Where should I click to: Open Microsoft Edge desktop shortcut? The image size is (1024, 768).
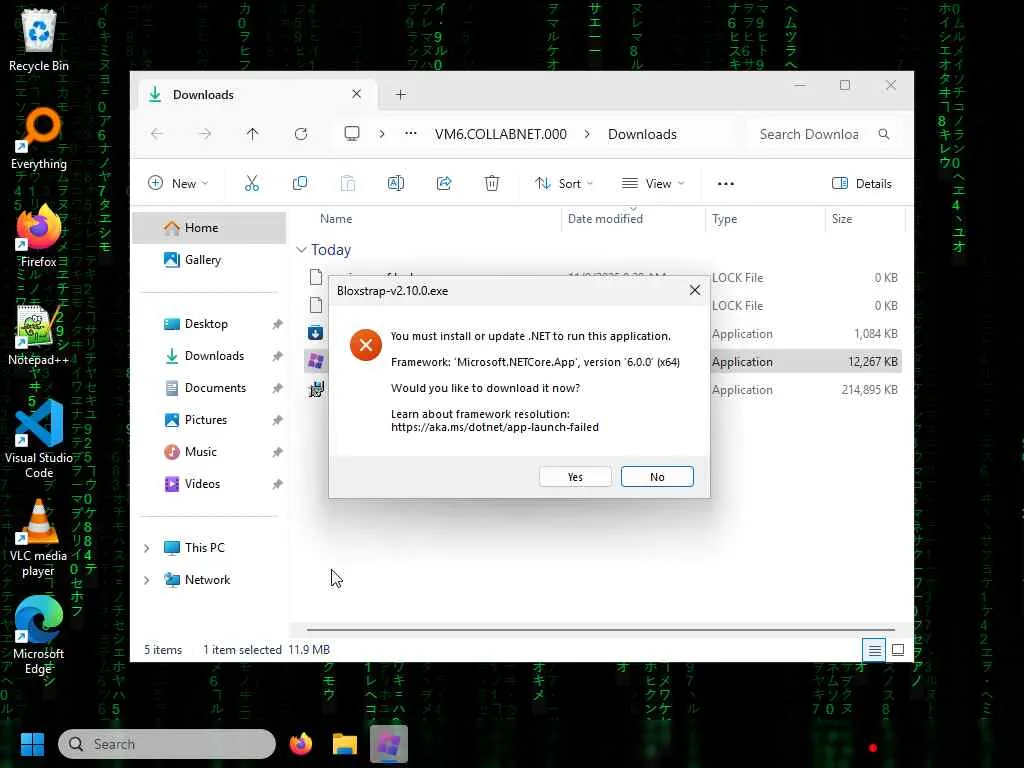[x=39, y=635]
